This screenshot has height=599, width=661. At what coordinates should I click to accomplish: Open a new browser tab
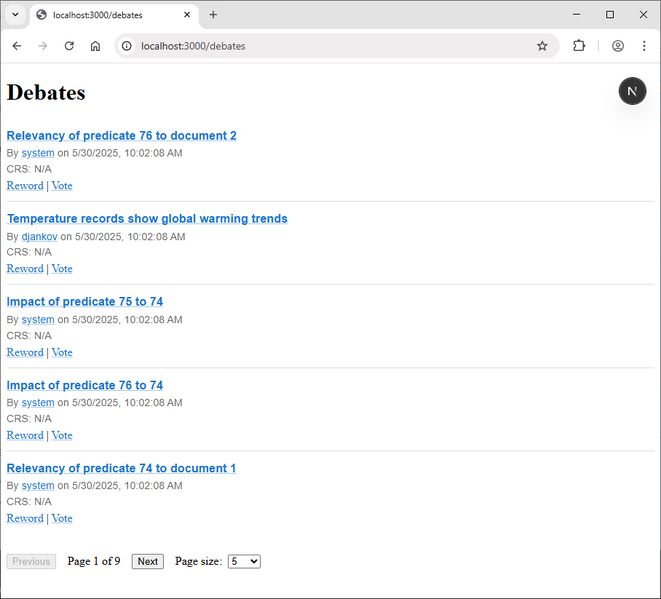[x=213, y=15]
